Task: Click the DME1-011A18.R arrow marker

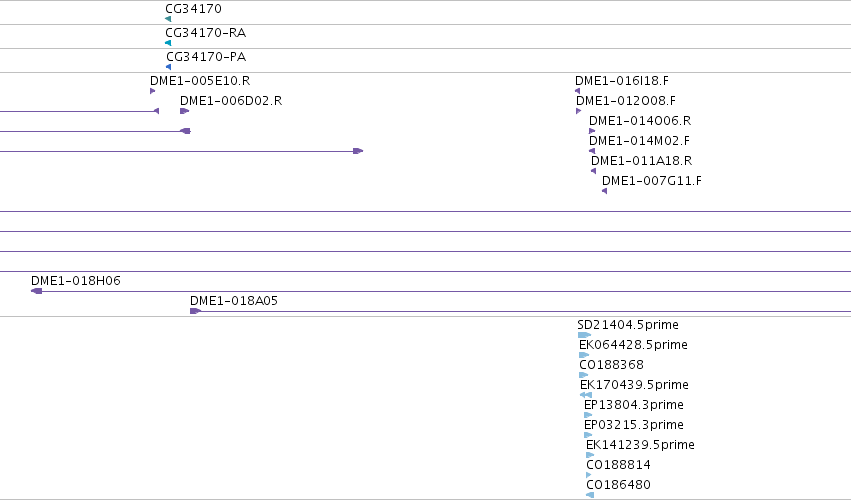Action: [594, 171]
